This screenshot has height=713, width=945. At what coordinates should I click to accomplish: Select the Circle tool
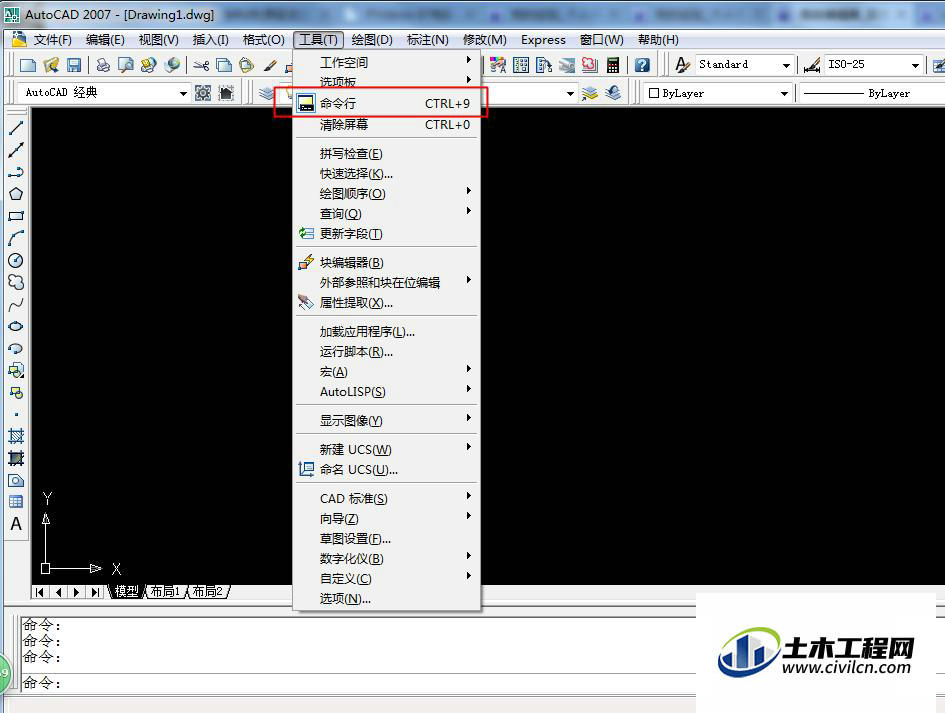(x=16, y=260)
